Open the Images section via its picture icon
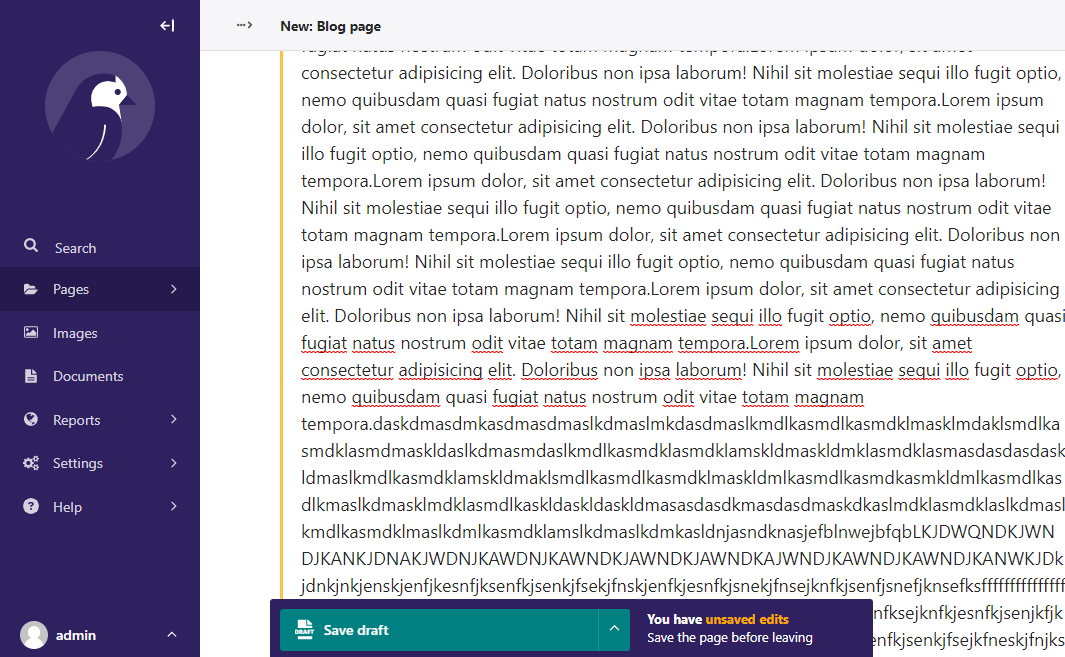The image size is (1065, 657). (29, 332)
